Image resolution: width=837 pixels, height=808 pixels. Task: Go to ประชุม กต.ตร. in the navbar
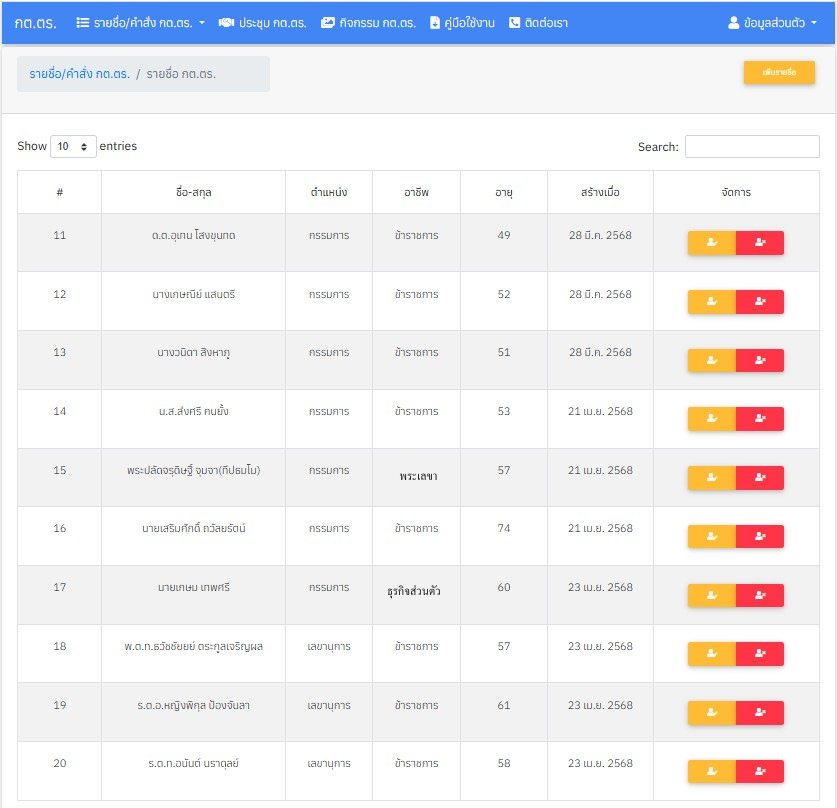[x=262, y=22]
